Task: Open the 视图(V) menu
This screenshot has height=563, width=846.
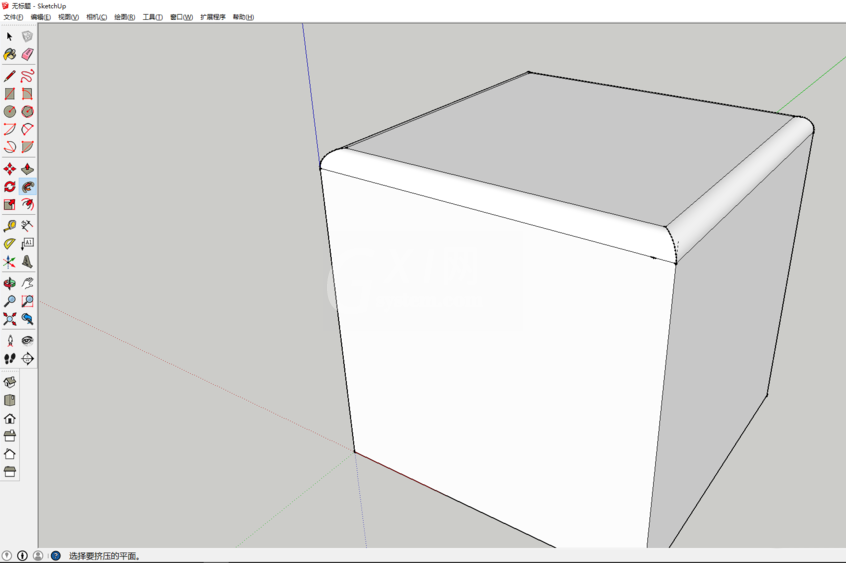Action: [69, 17]
